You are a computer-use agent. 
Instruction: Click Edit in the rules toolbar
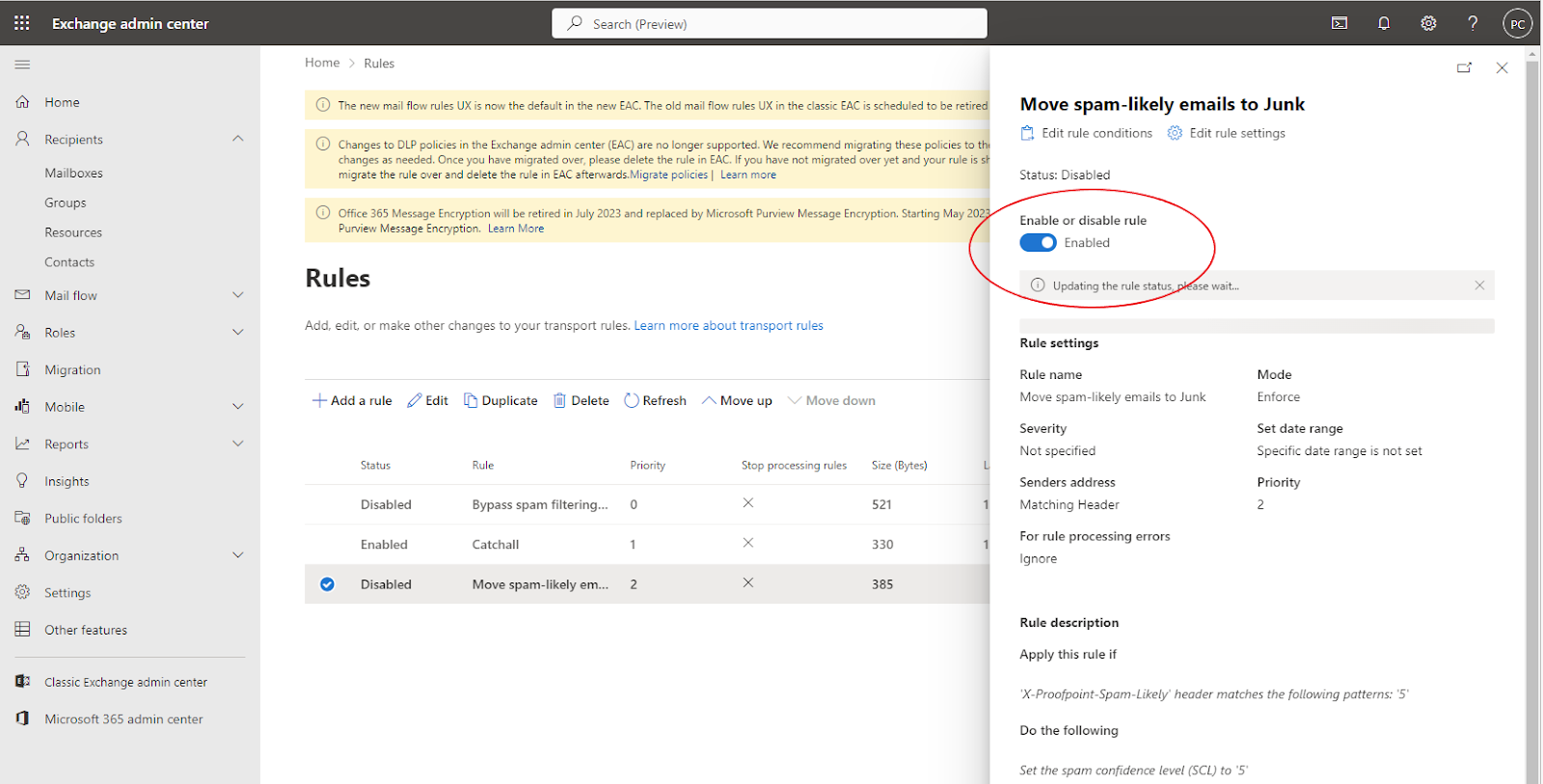427,400
